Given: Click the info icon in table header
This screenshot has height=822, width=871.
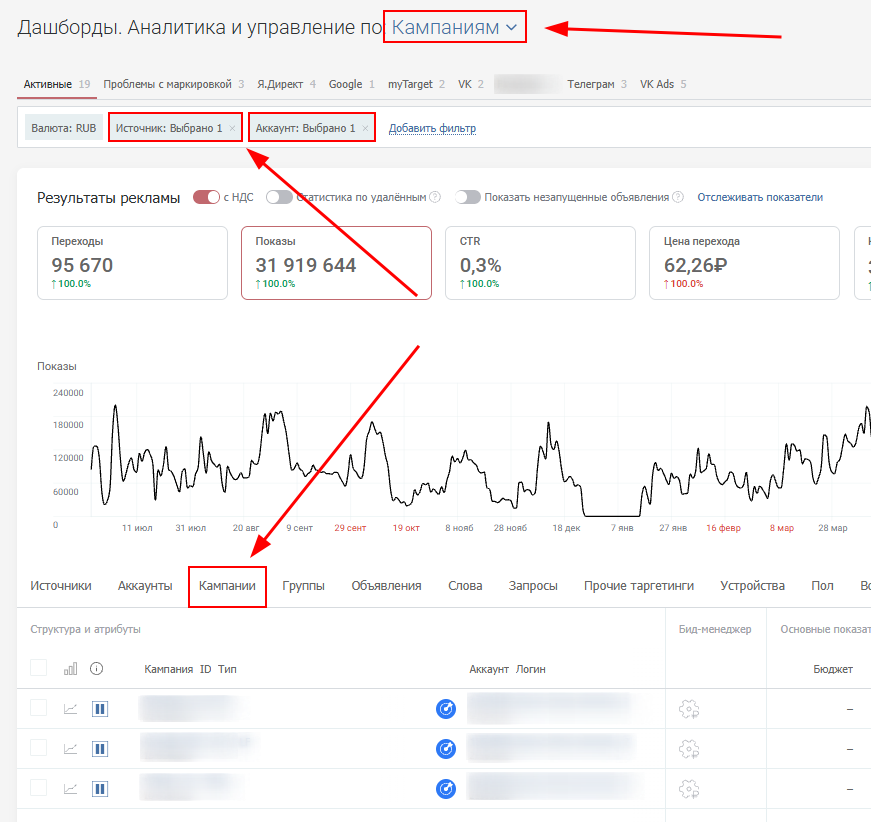Looking at the screenshot, I should point(97,669).
